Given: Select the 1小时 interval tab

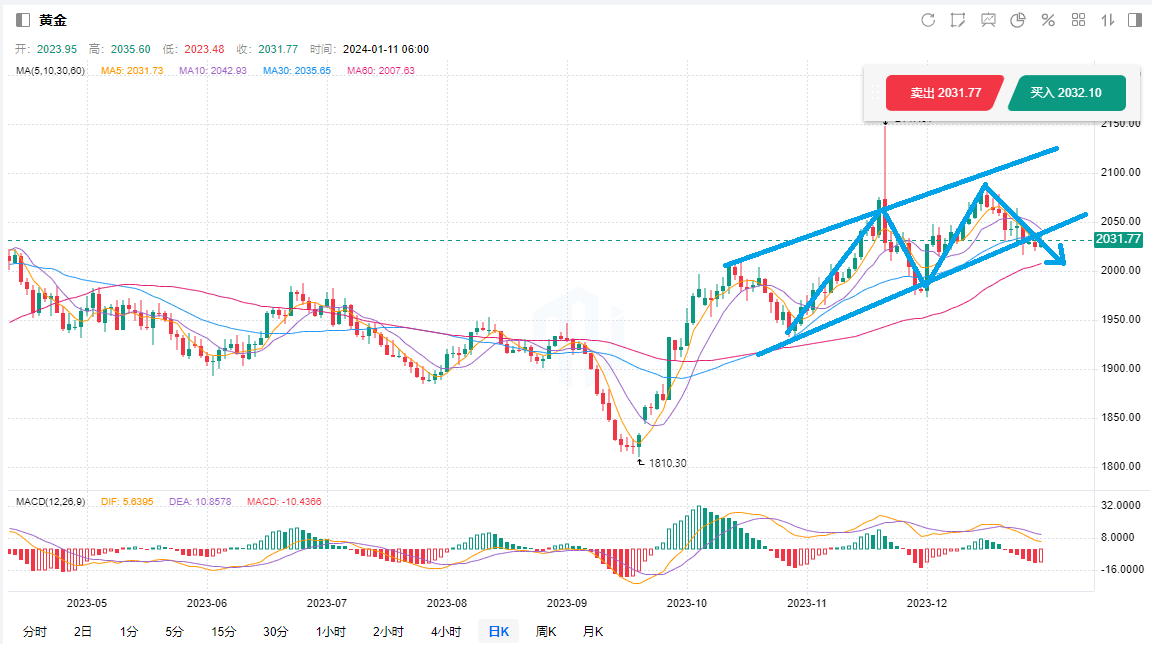Looking at the screenshot, I should tap(330, 632).
